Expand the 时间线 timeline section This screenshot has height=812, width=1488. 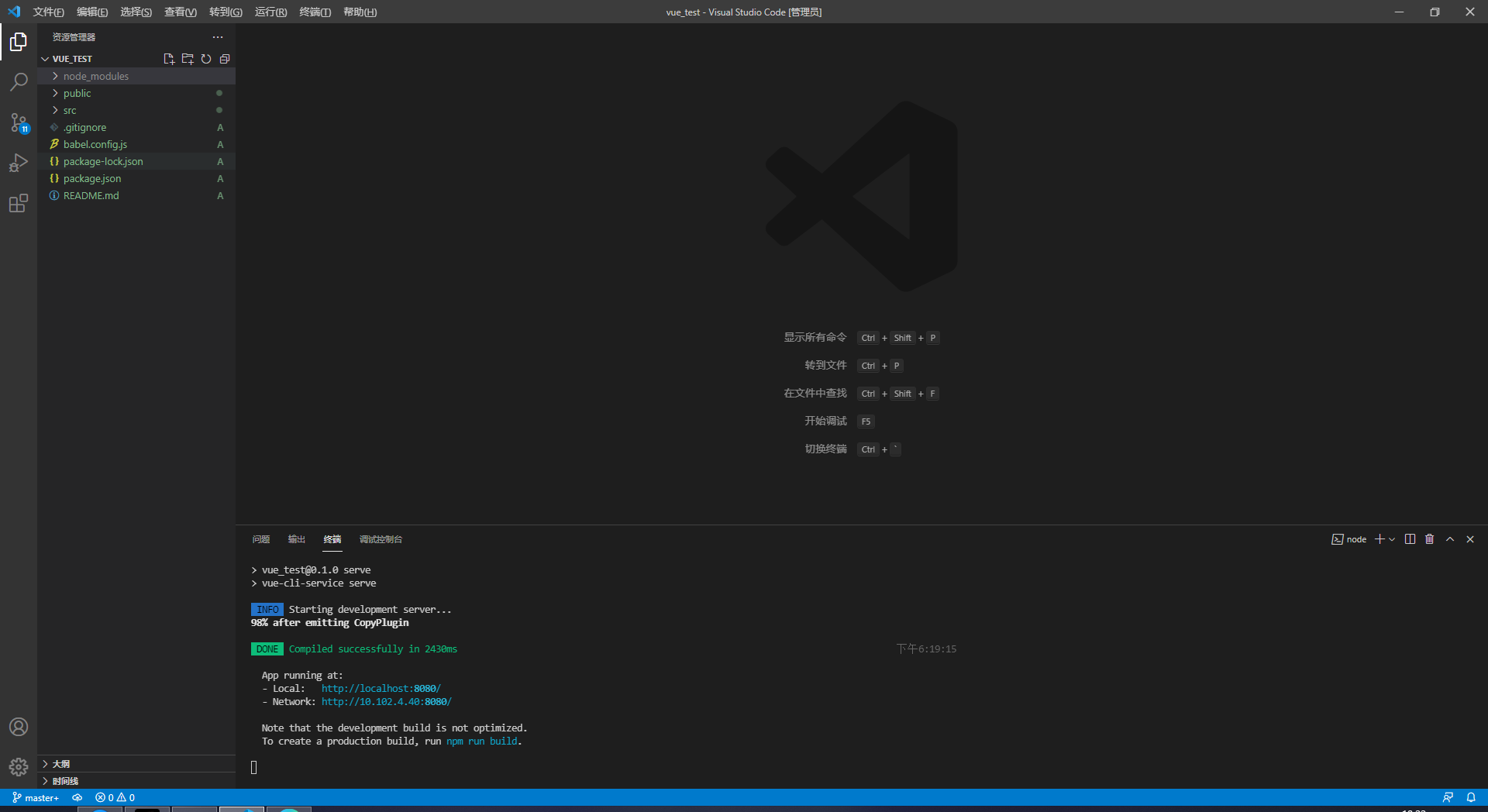[136, 781]
